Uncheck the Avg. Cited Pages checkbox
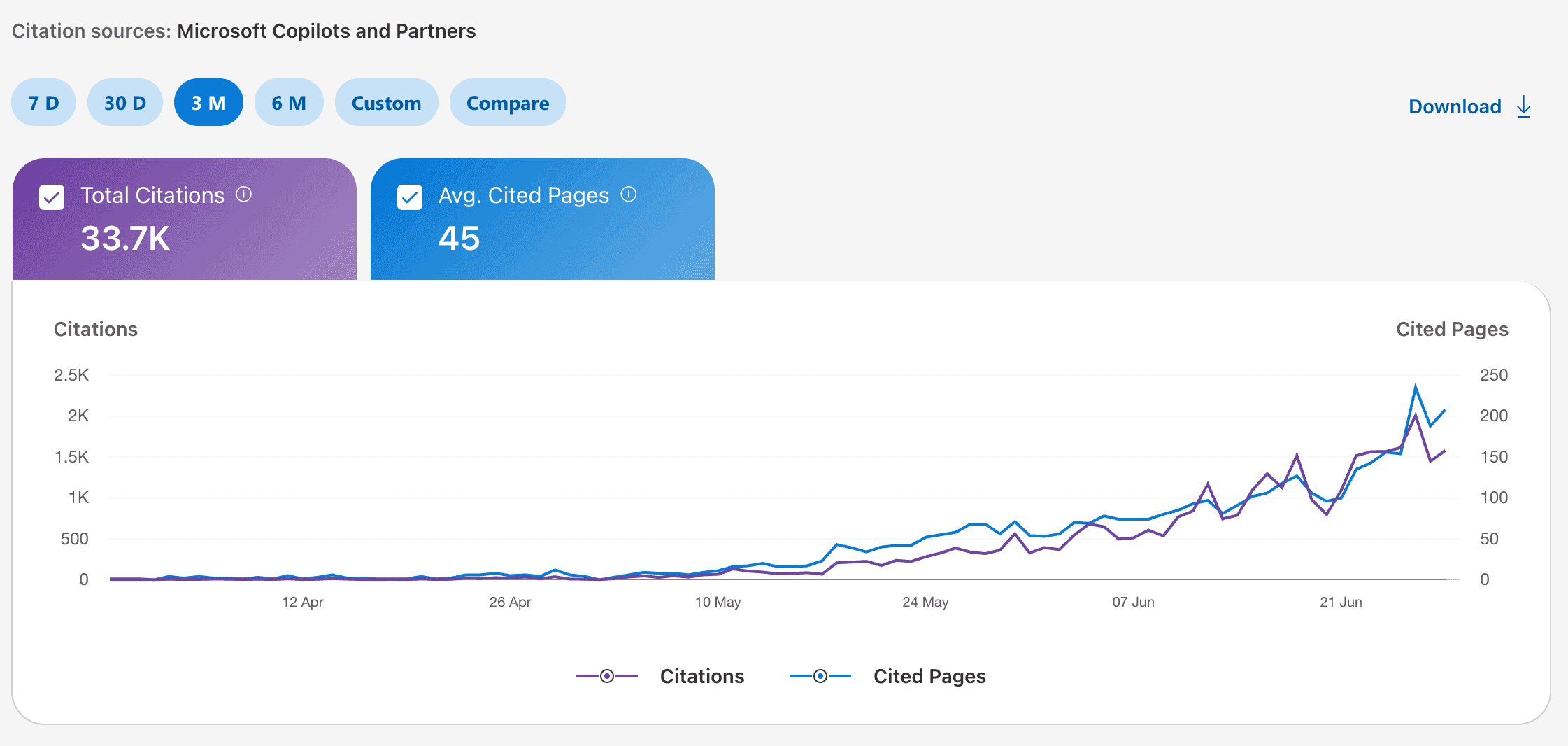This screenshot has height=746, width=1568. click(x=410, y=197)
